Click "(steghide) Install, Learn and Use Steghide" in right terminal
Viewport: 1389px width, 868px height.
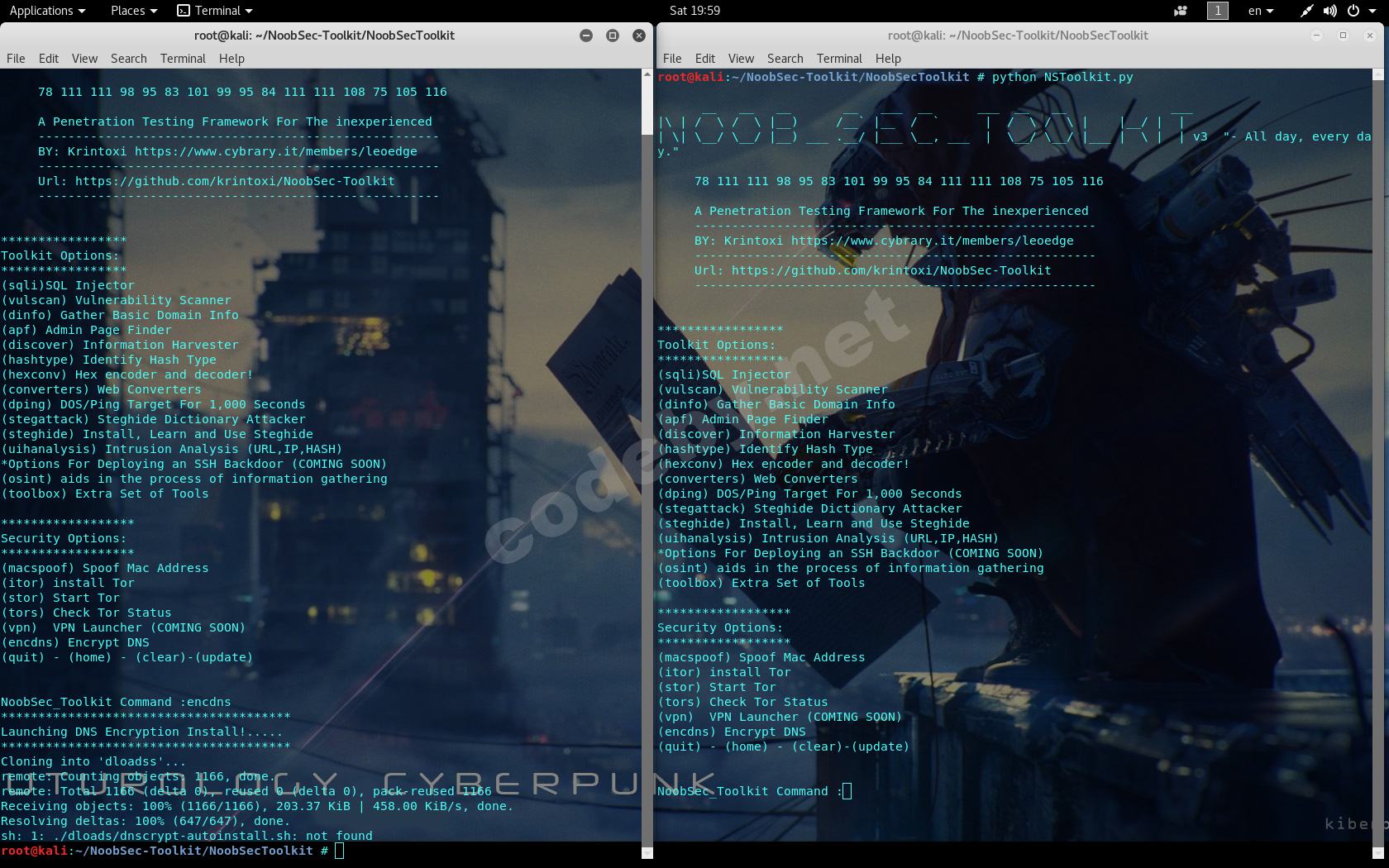[814, 523]
